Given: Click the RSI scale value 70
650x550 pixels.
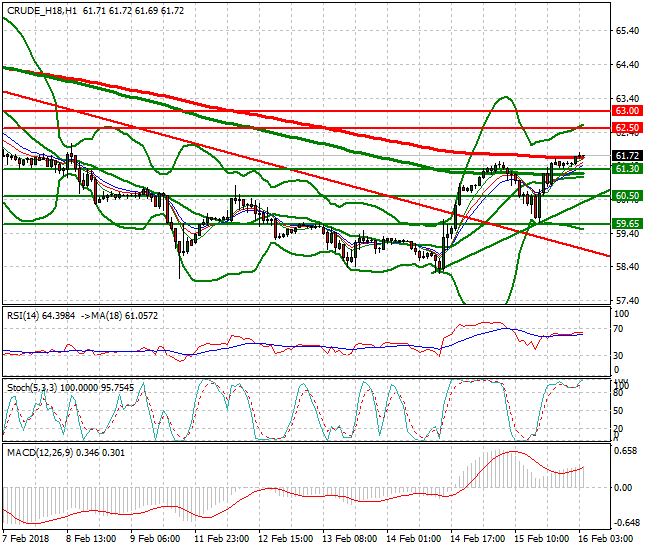Looking at the screenshot, I should (618, 329).
